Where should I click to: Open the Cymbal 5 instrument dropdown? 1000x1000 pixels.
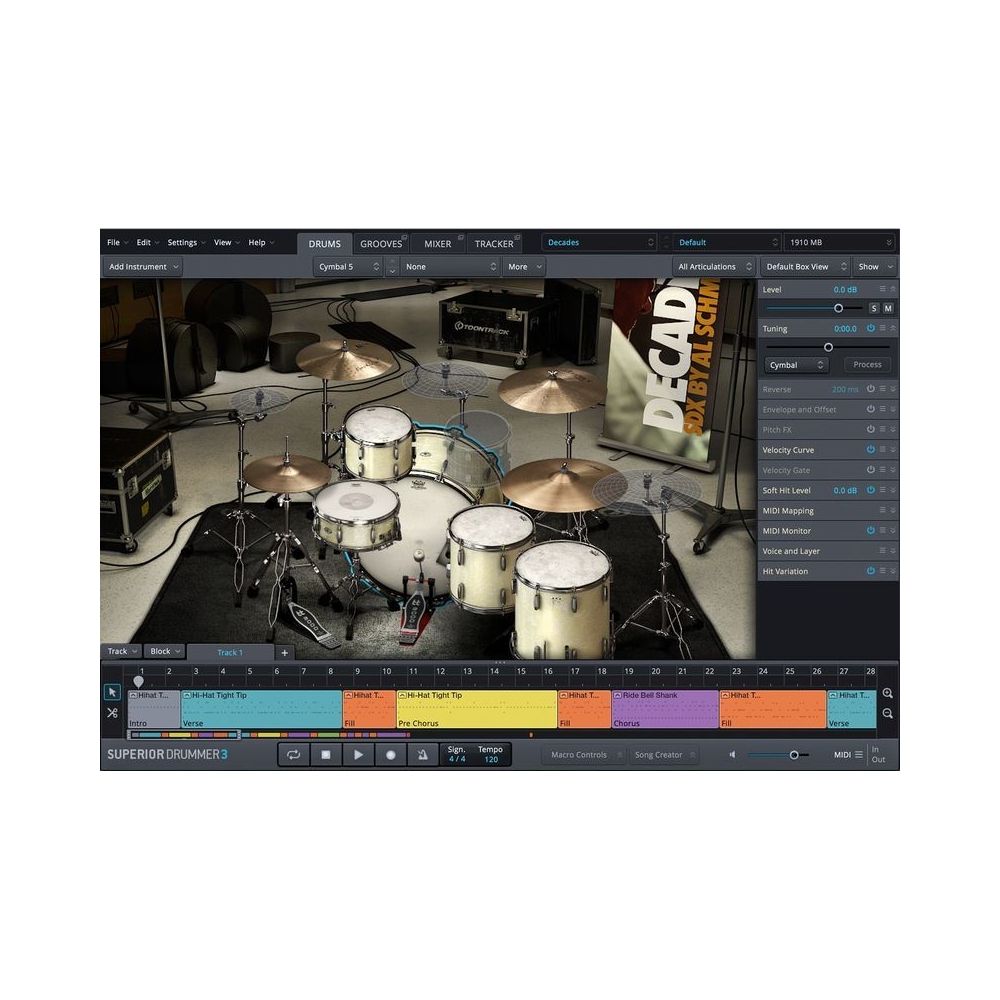(348, 266)
